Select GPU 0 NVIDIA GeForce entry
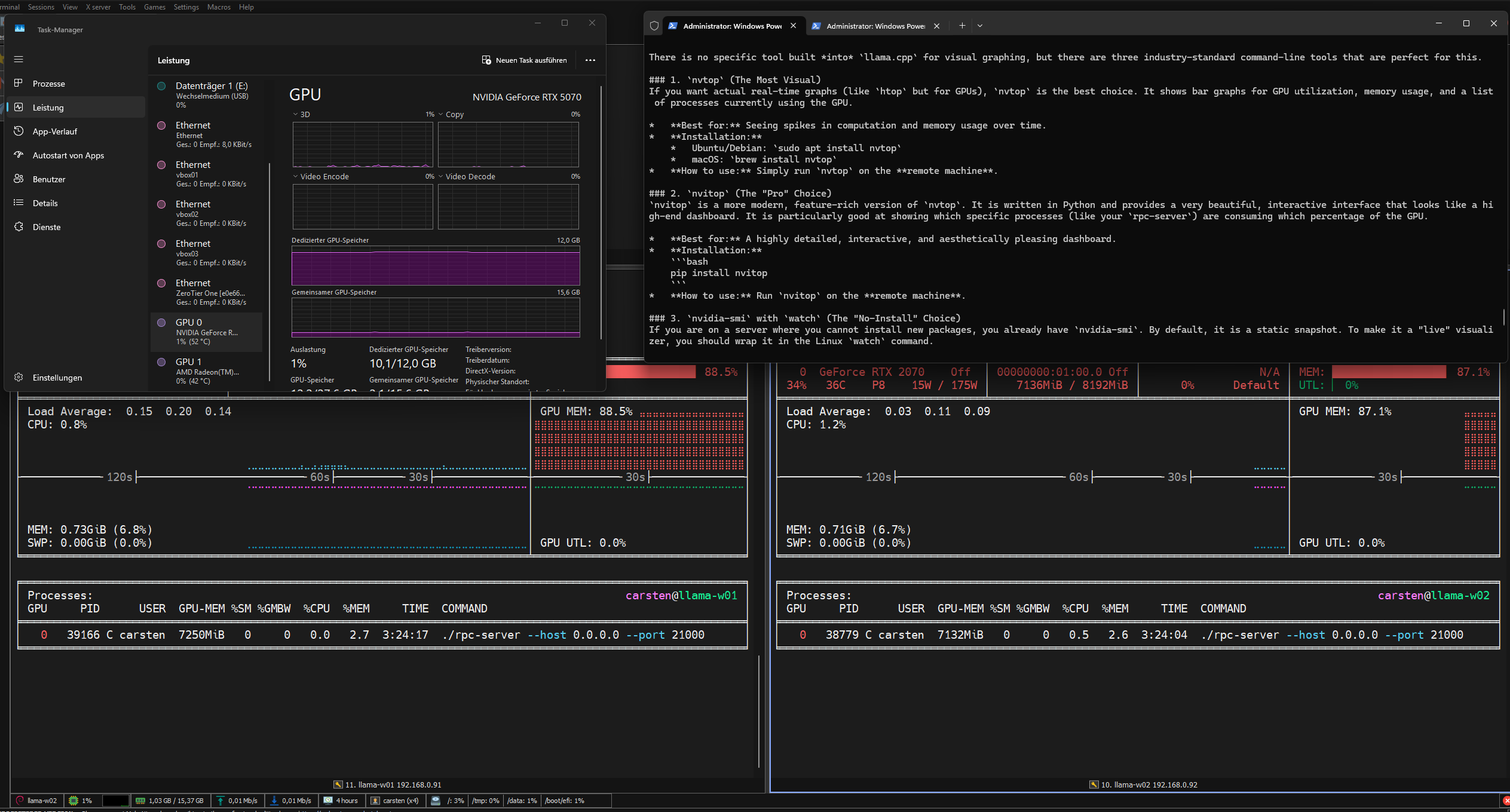The height and width of the screenshot is (812, 1510). click(x=207, y=332)
